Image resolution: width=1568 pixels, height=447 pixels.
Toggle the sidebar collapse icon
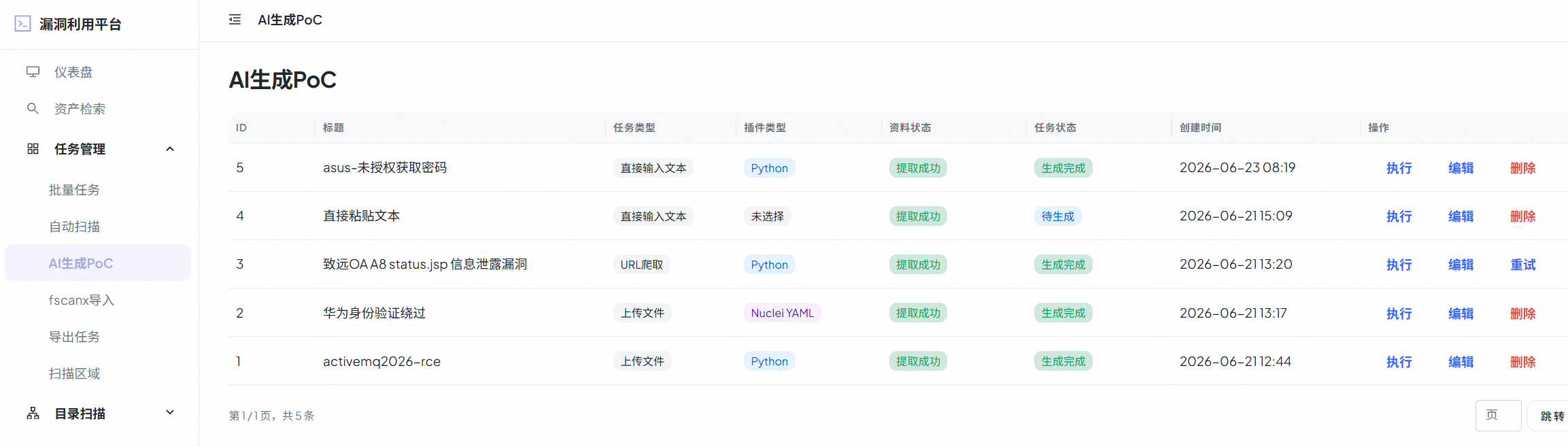coord(235,20)
